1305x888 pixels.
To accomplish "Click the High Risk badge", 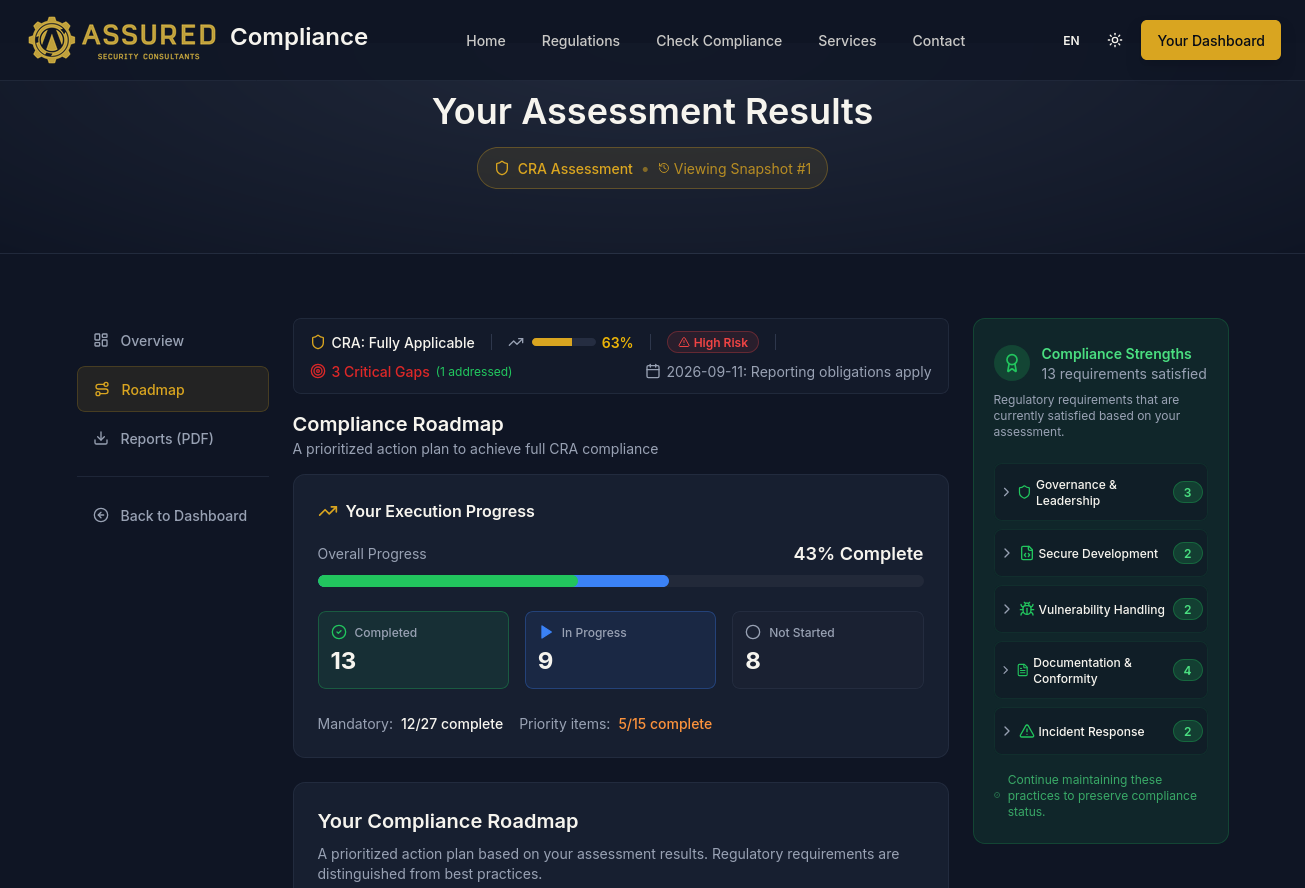I will pyautogui.click(x=713, y=342).
